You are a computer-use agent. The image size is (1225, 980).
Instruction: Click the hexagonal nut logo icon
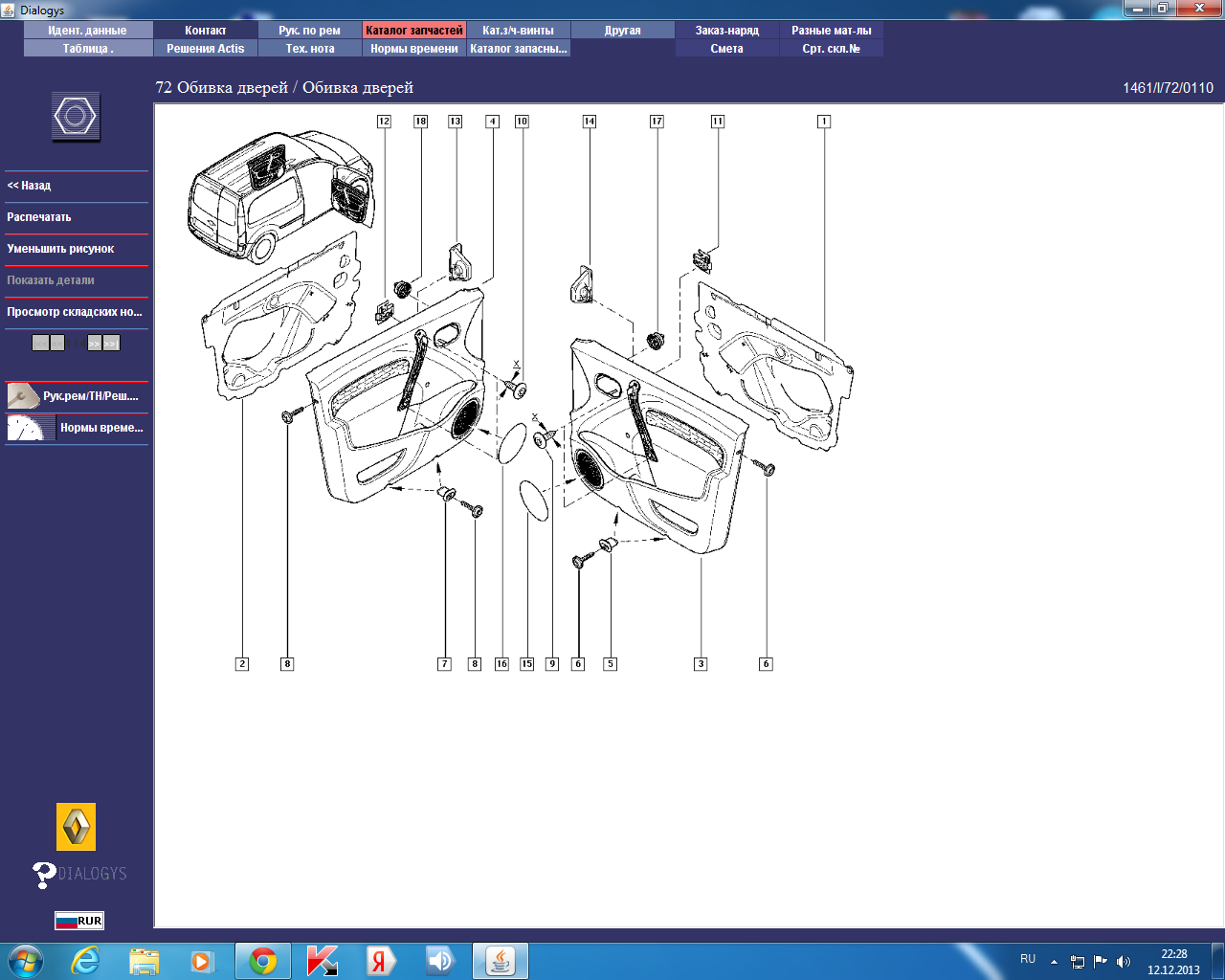coord(76,117)
